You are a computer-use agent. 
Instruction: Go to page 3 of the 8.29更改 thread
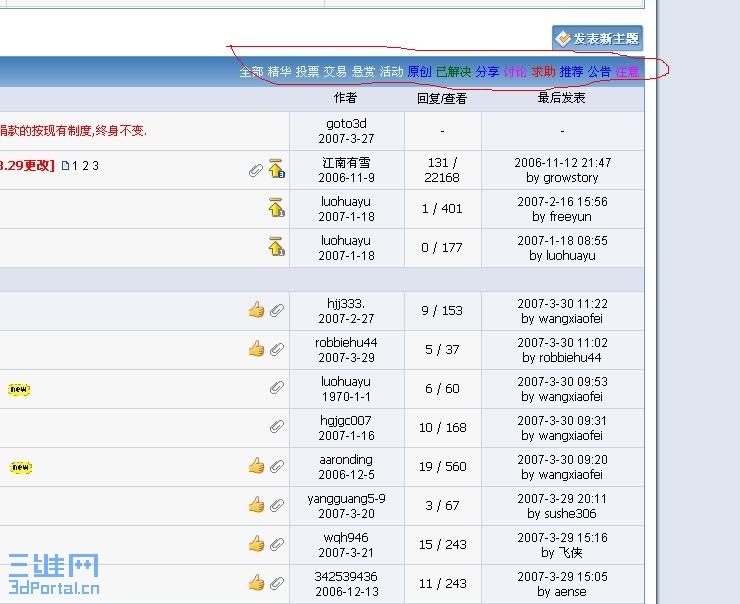96,166
